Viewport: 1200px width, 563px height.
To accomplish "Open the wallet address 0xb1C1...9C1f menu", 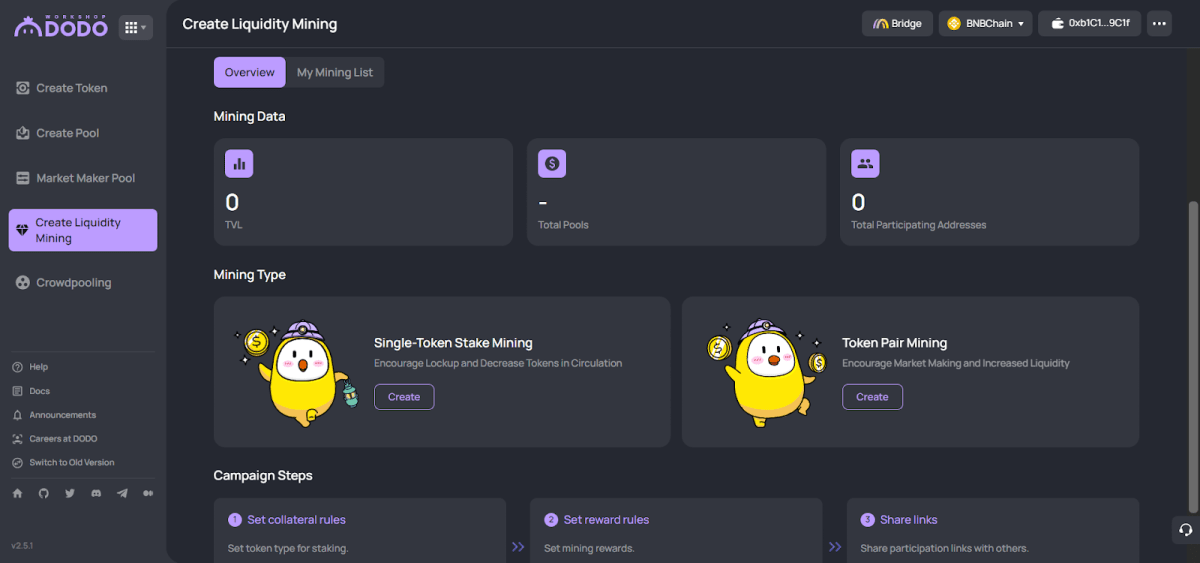I will pos(1089,23).
